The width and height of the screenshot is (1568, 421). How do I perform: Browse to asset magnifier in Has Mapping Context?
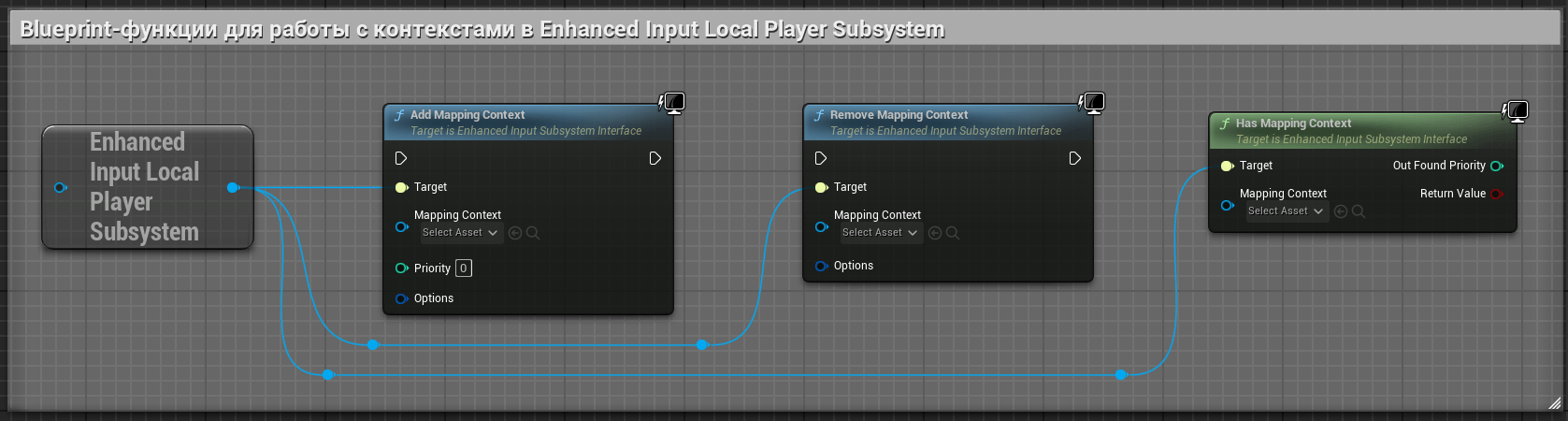pyautogui.click(x=1359, y=211)
